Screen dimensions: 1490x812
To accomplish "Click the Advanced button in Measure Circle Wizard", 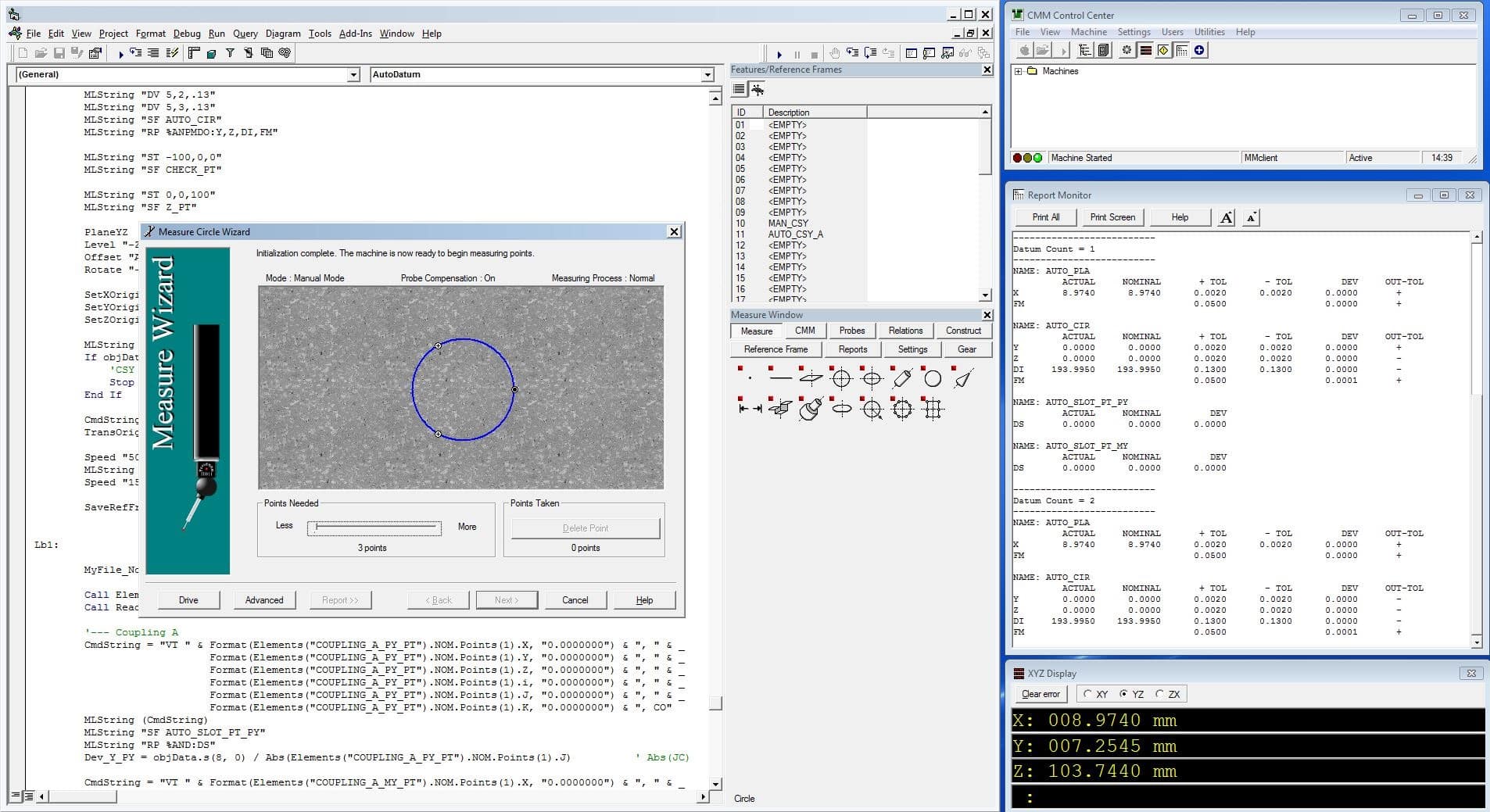I will click(x=264, y=599).
